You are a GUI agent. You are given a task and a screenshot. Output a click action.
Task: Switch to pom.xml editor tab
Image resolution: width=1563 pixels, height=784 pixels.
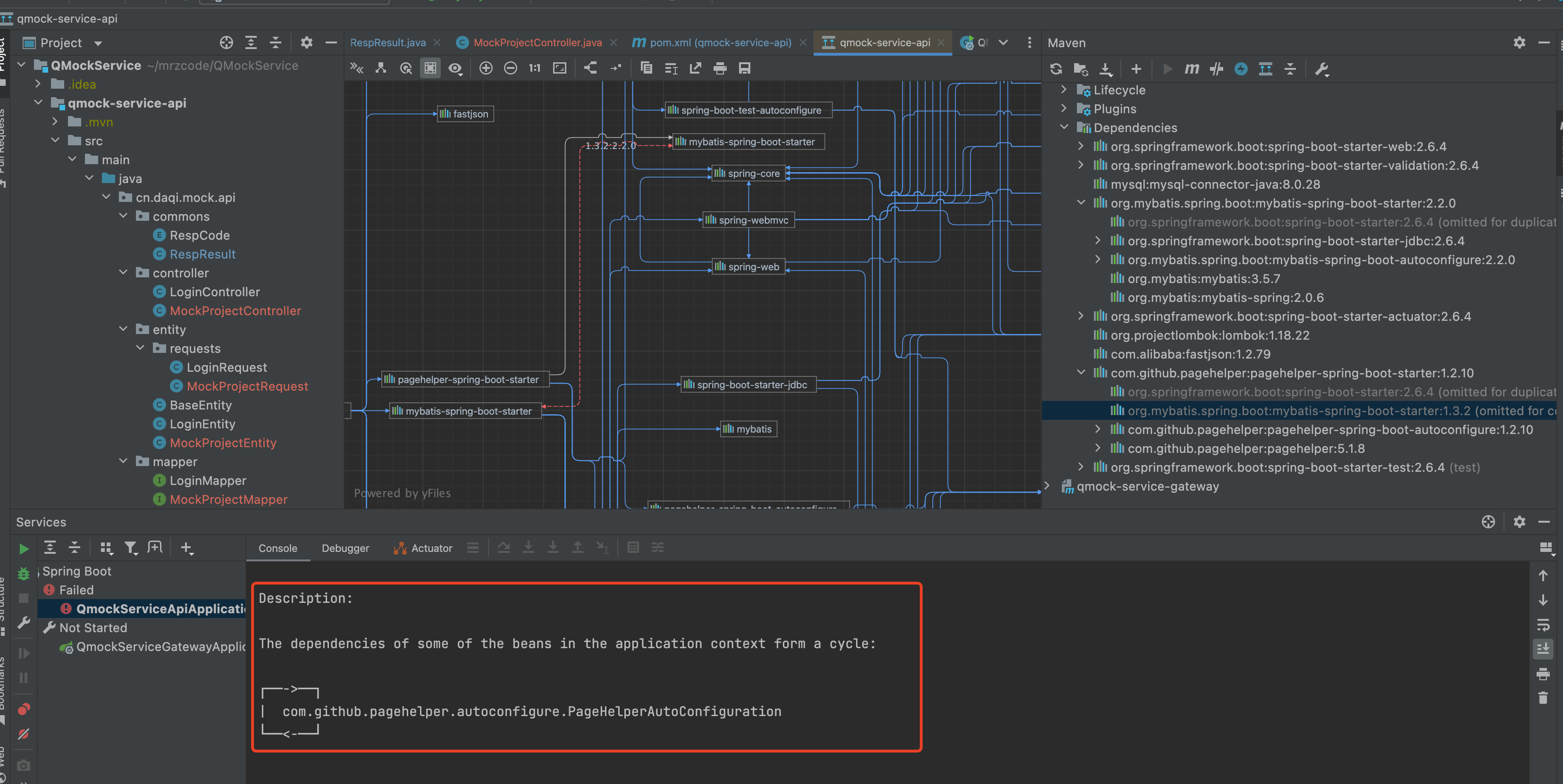tap(720, 42)
